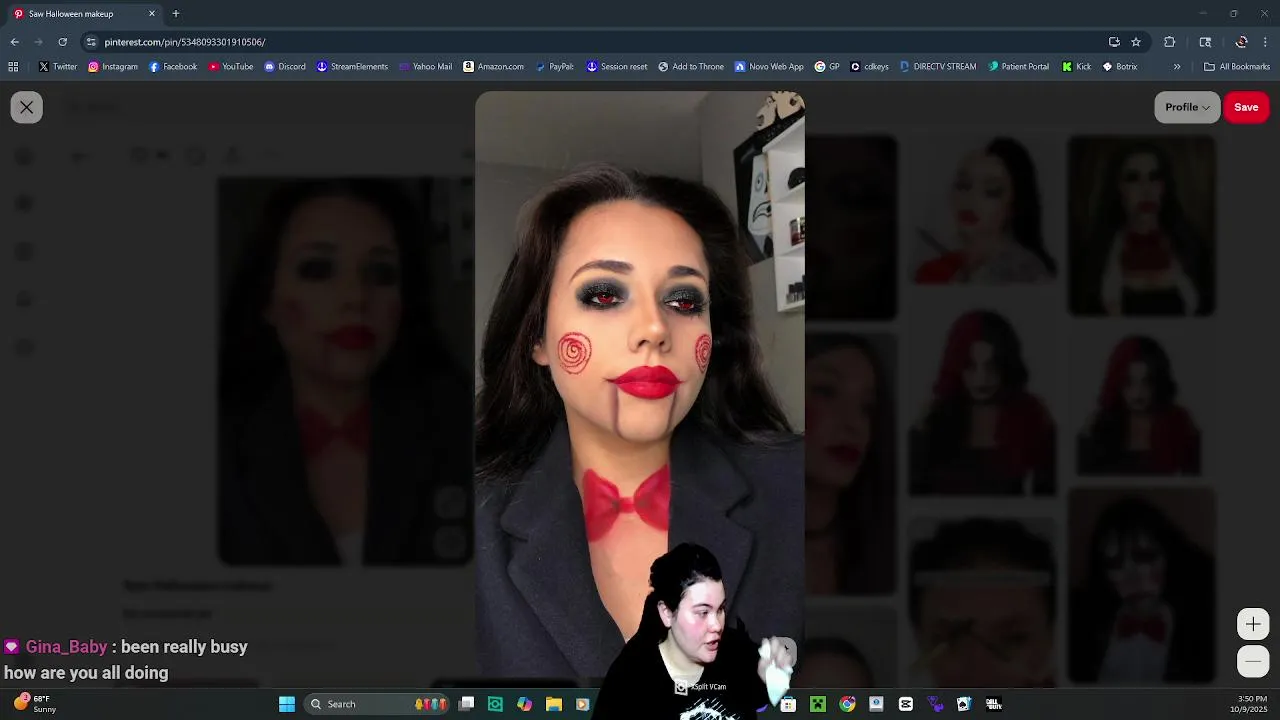Open the StreamElements bookmark
Screen dimensions: 1280x720
point(352,67)
